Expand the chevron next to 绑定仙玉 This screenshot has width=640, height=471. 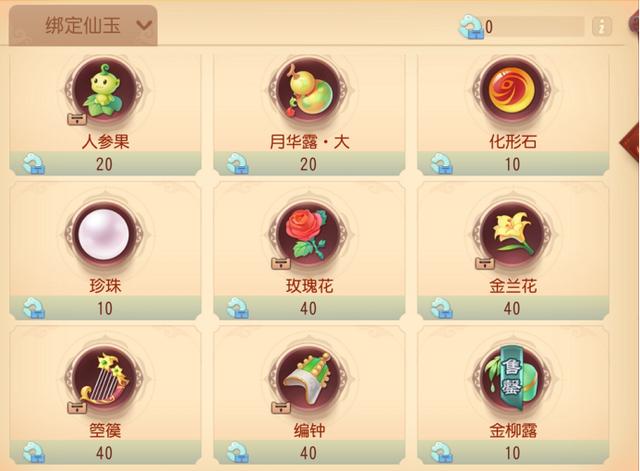144,26
